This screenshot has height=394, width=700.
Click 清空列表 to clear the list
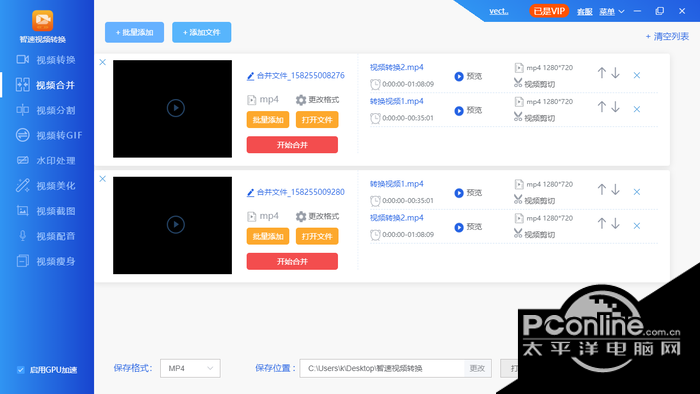click(x=667, y=37)
